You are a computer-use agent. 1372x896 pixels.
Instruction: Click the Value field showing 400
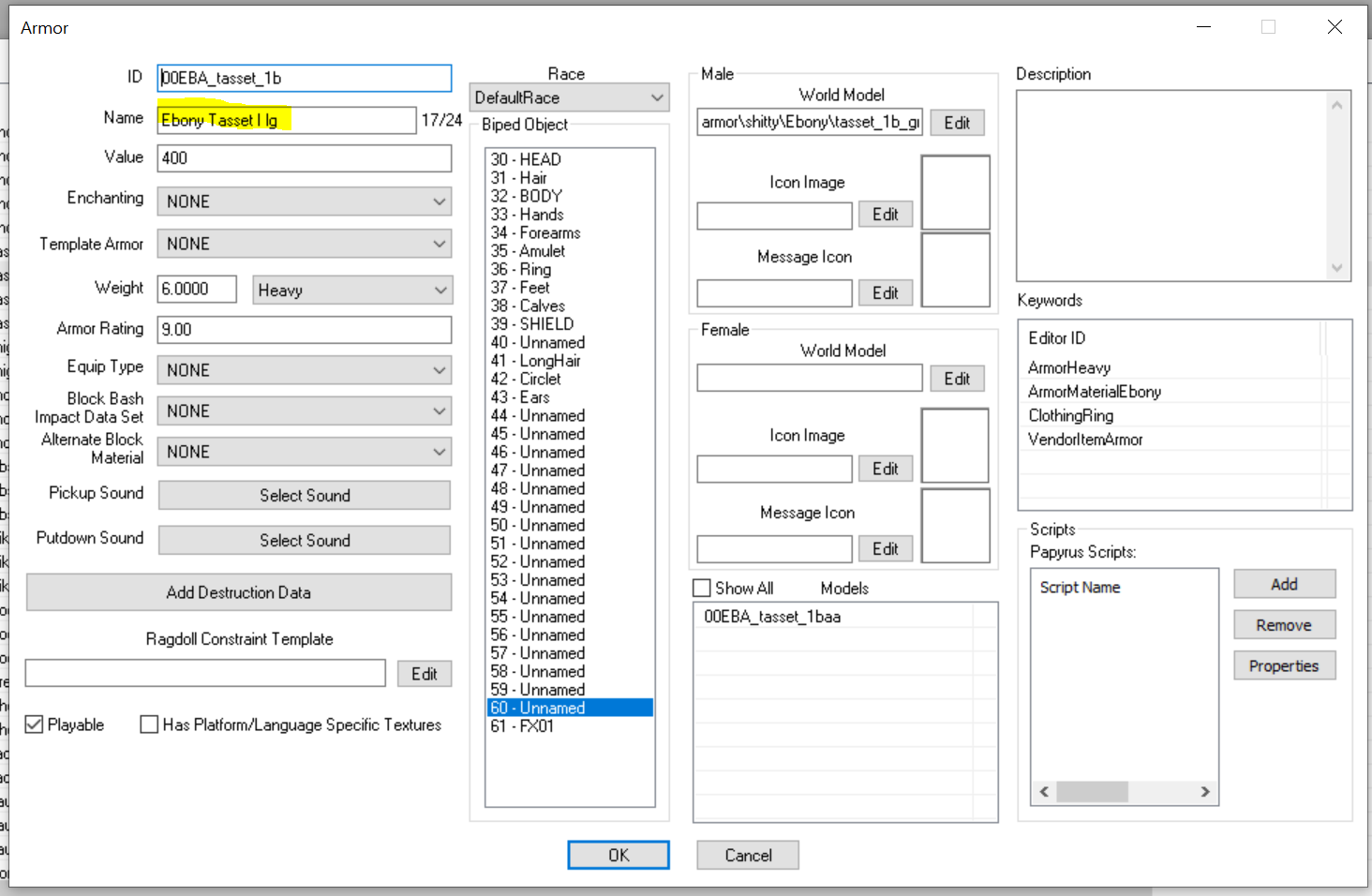[305, 157]
